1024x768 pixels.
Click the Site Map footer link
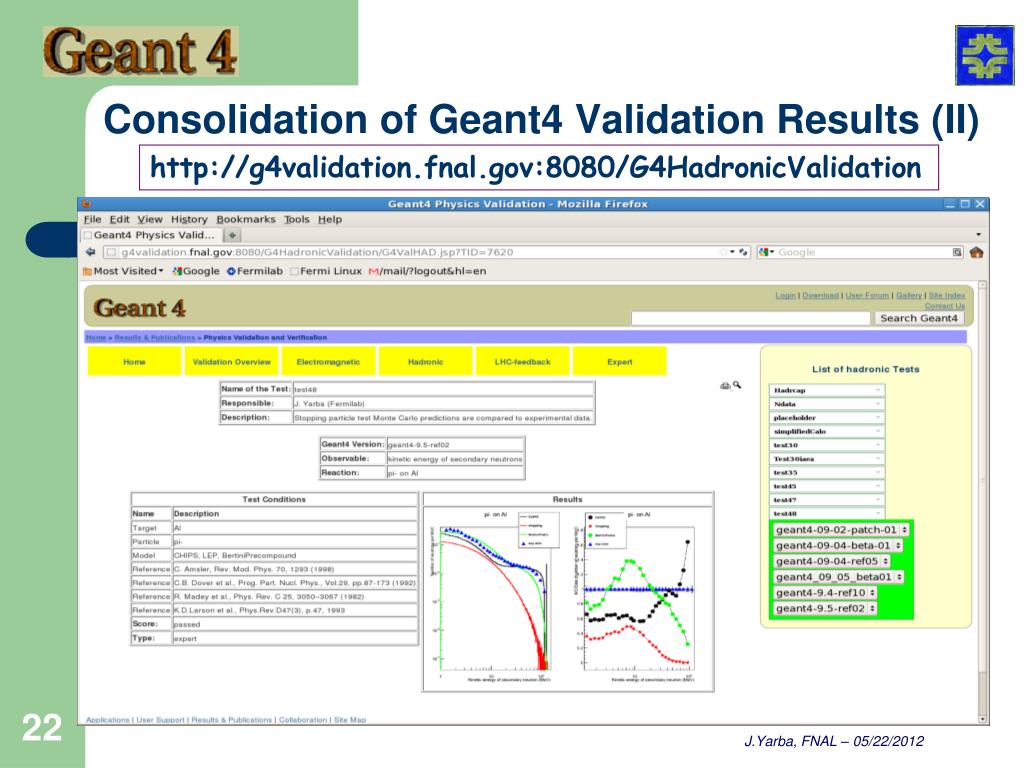(350, 720)
